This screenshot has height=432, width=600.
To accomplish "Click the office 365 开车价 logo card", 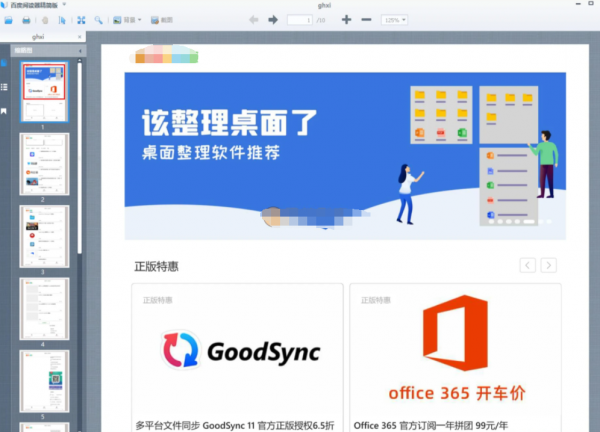I will click(x=457, y=349).
